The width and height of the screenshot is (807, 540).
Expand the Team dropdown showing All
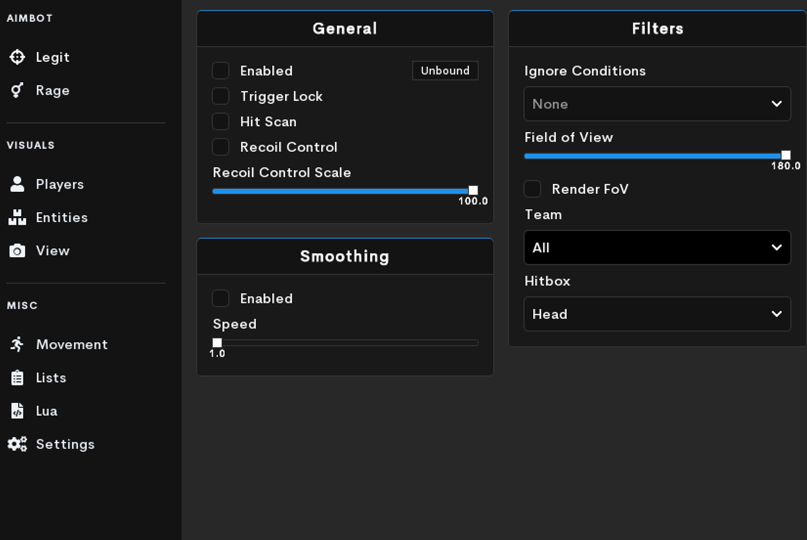point(657,248)
